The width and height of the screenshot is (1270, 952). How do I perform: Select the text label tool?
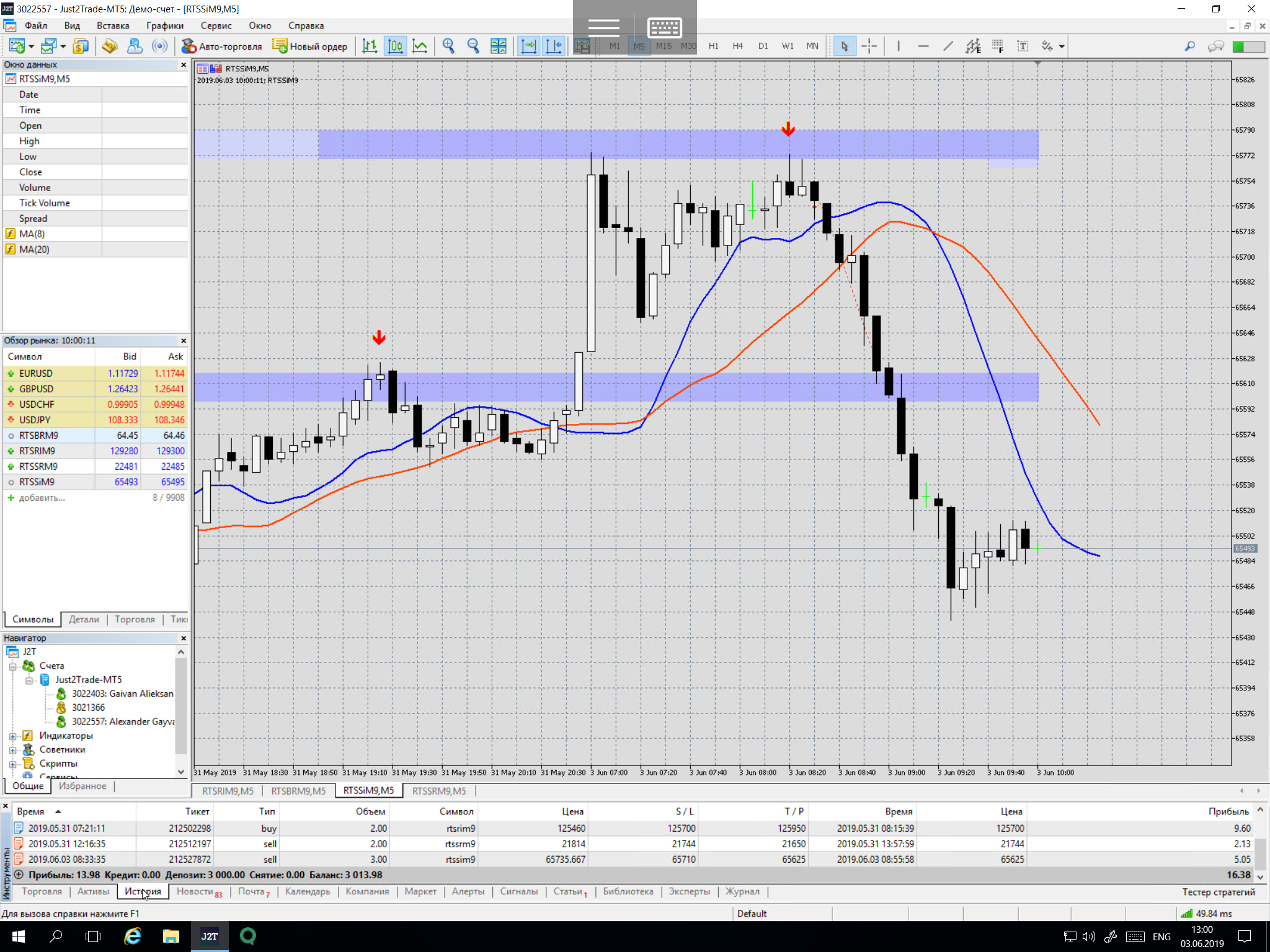click(x=1023, y=46)
